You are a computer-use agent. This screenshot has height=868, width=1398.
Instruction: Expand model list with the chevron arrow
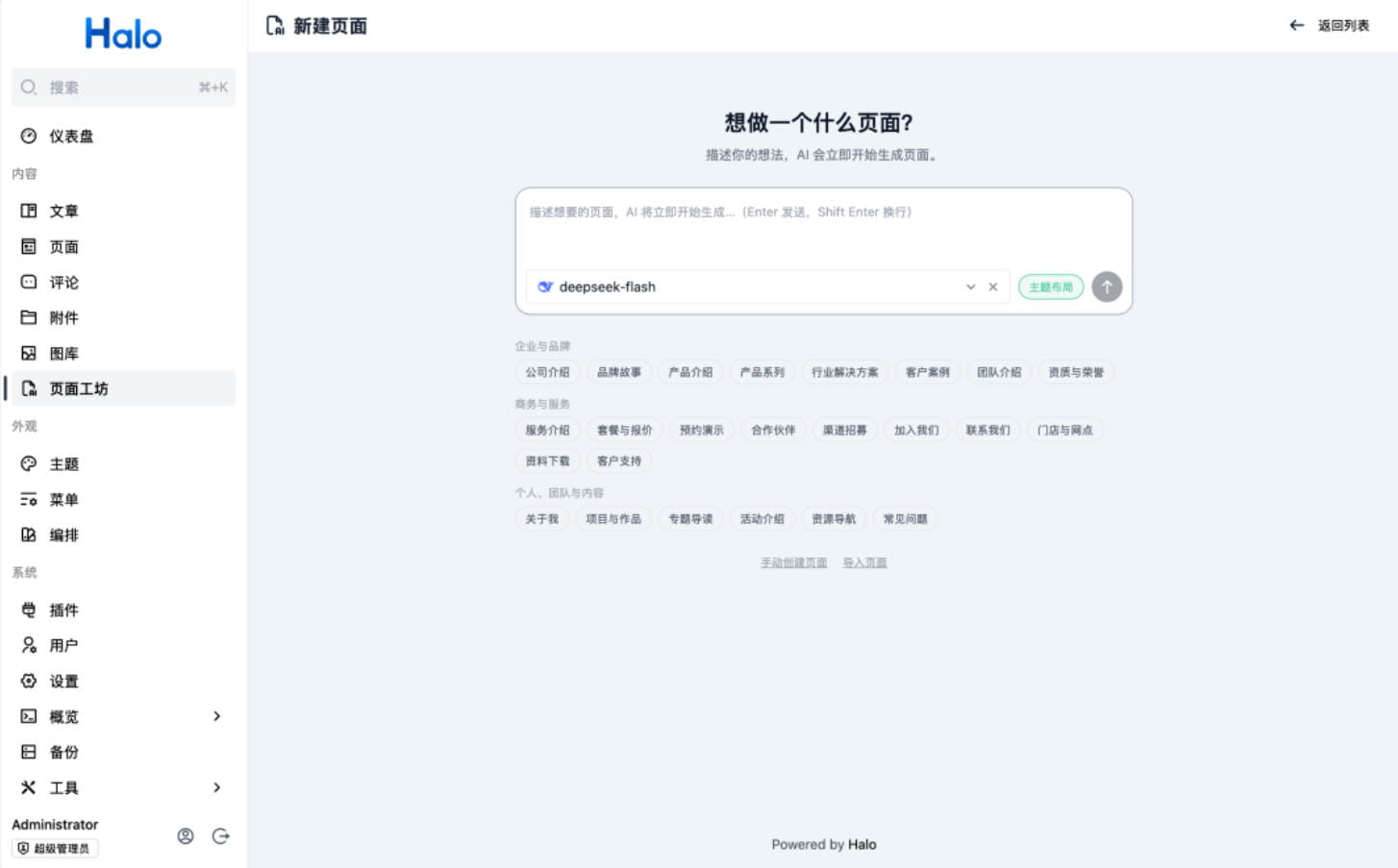click(971, 287)
